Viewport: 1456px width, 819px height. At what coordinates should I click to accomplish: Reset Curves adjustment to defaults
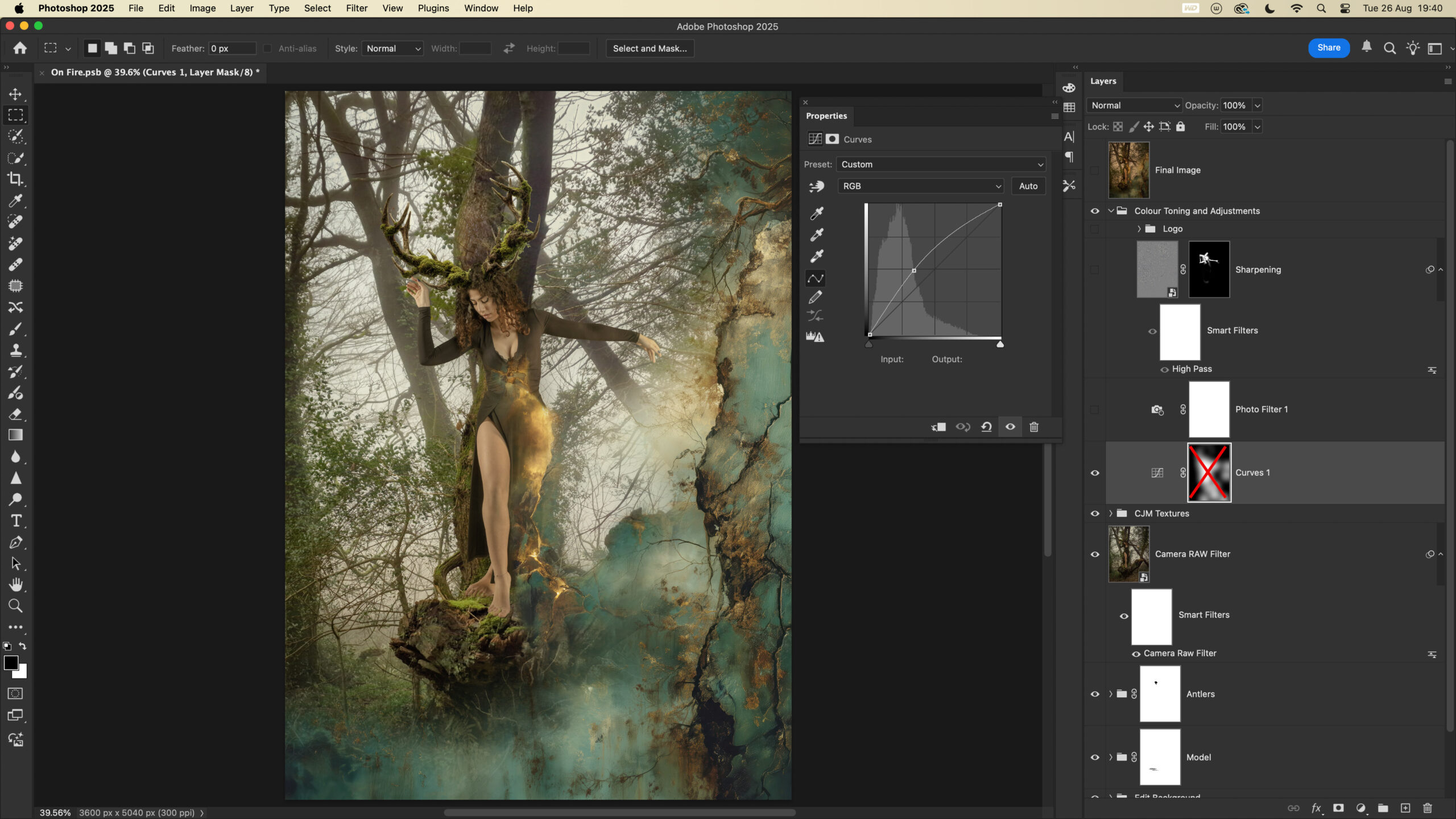(x=986, y=427)
